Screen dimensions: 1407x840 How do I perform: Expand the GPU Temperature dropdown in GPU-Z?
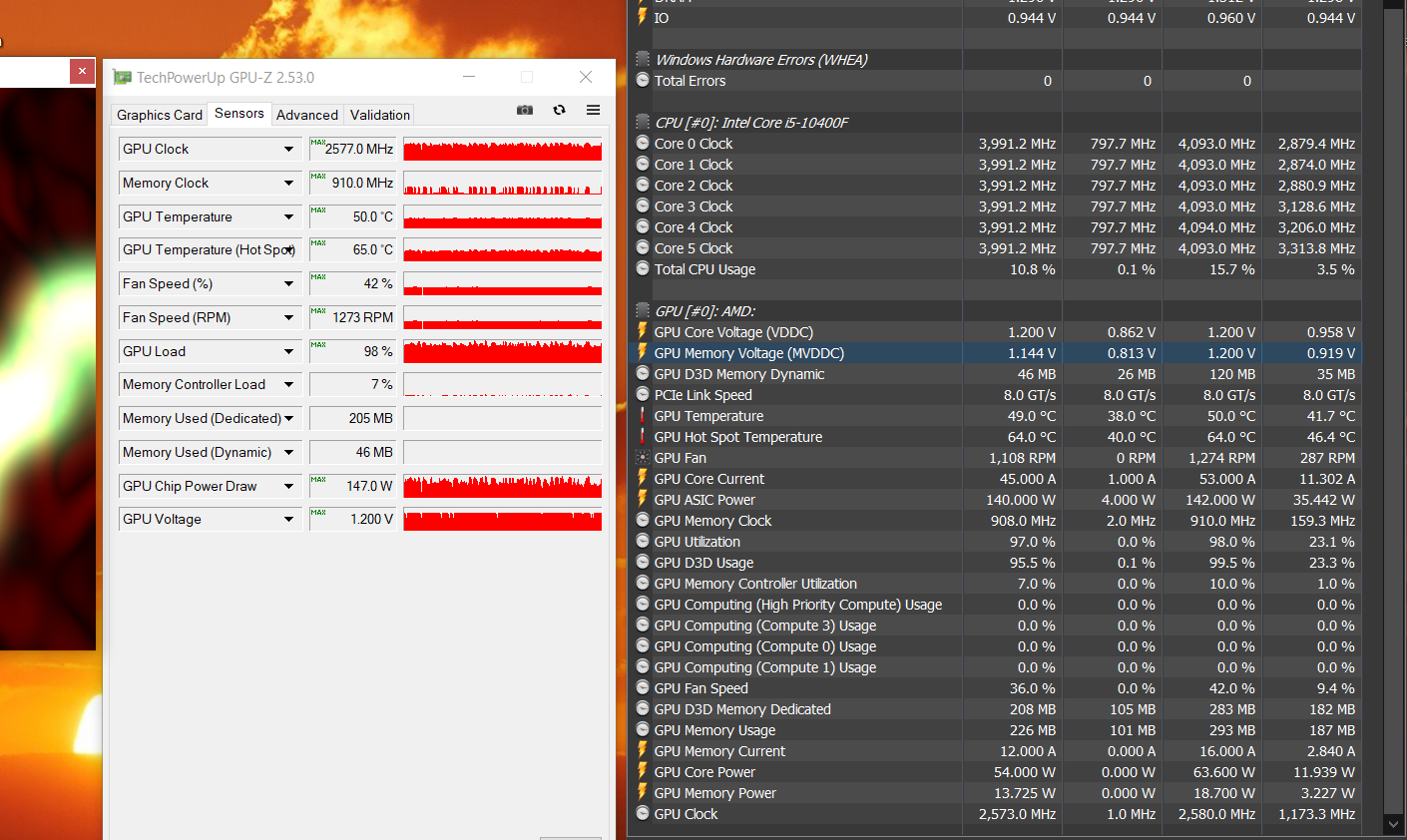pyautogui.click(x=288, y=217)
